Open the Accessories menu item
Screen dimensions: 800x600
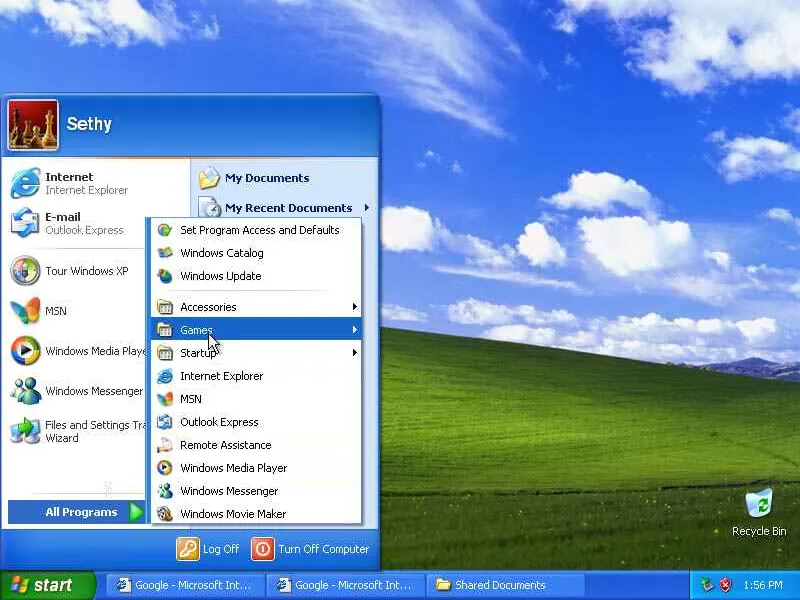click(257, 307)
